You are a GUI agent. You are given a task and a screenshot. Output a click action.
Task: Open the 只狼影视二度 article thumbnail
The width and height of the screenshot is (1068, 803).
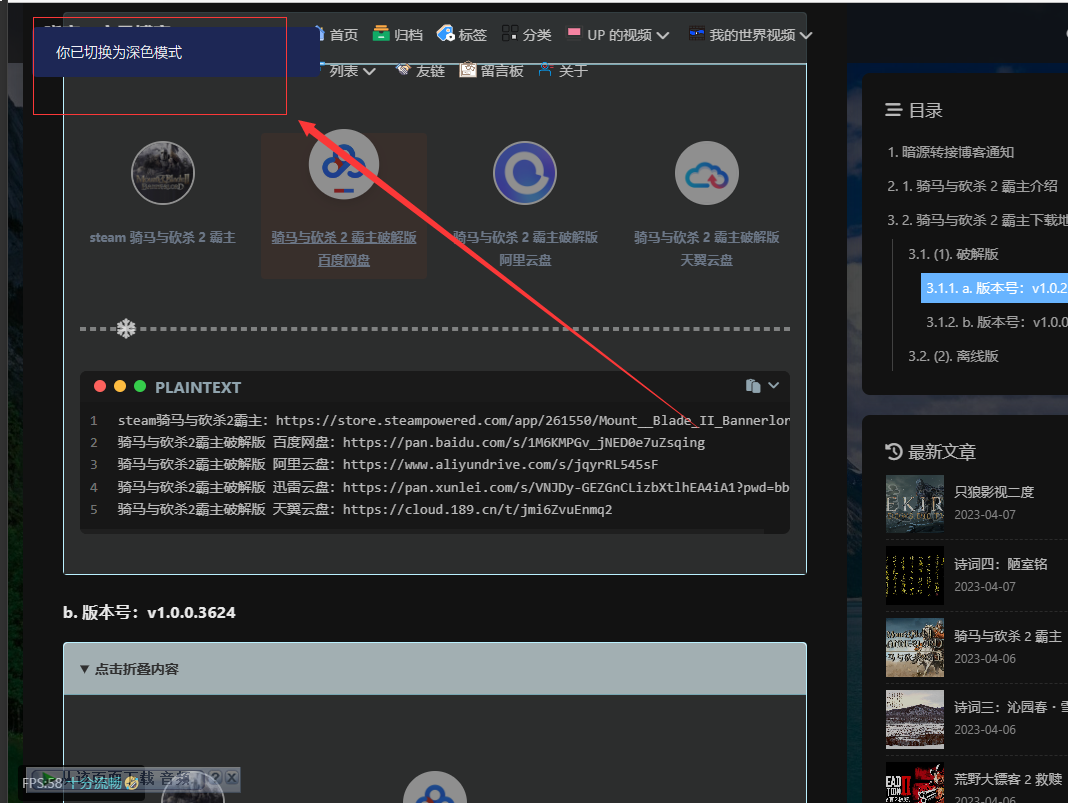point(914,504)
